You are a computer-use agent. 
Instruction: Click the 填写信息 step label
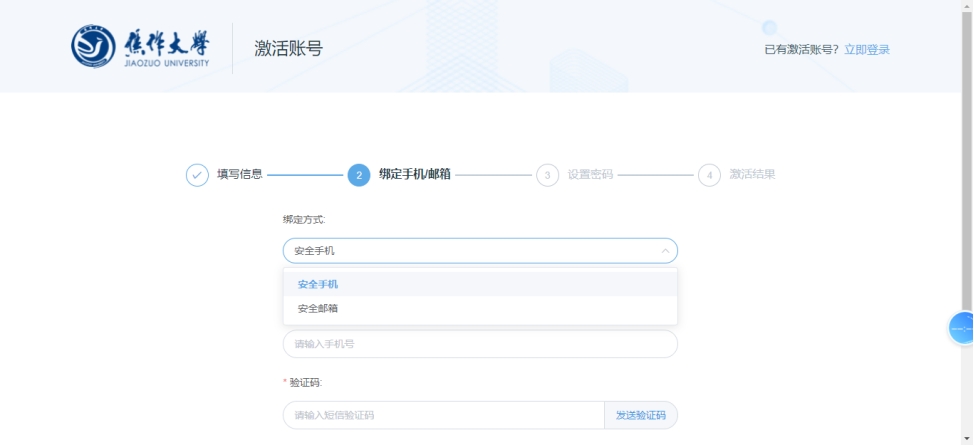click(x=240, y=174)
